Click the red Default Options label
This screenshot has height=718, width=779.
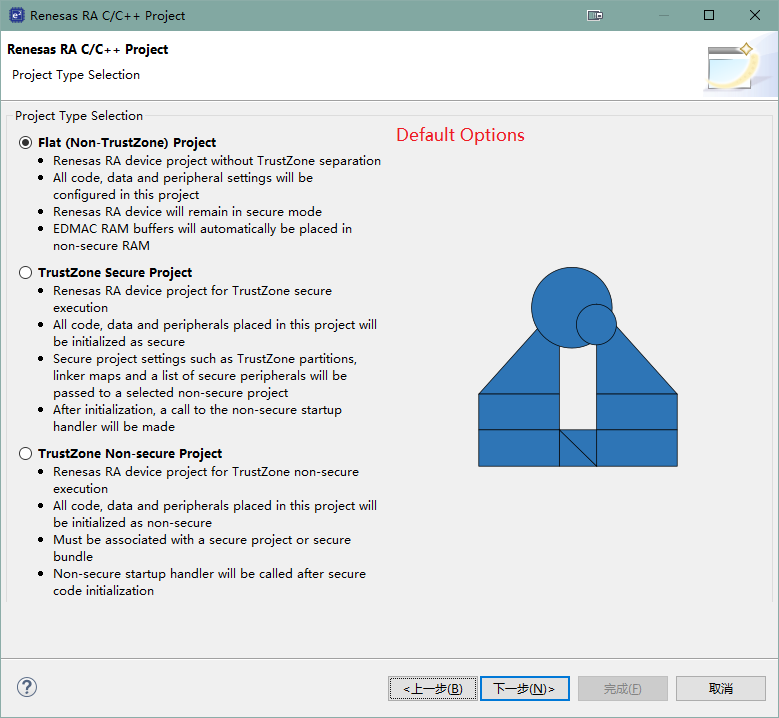click(460, 135)
